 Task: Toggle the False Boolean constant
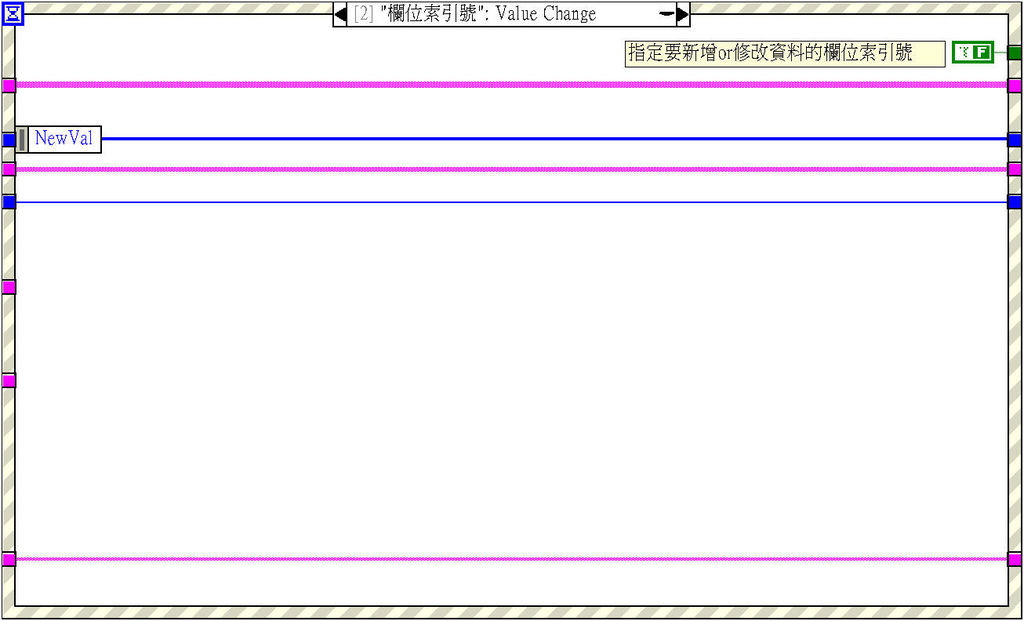972,52
